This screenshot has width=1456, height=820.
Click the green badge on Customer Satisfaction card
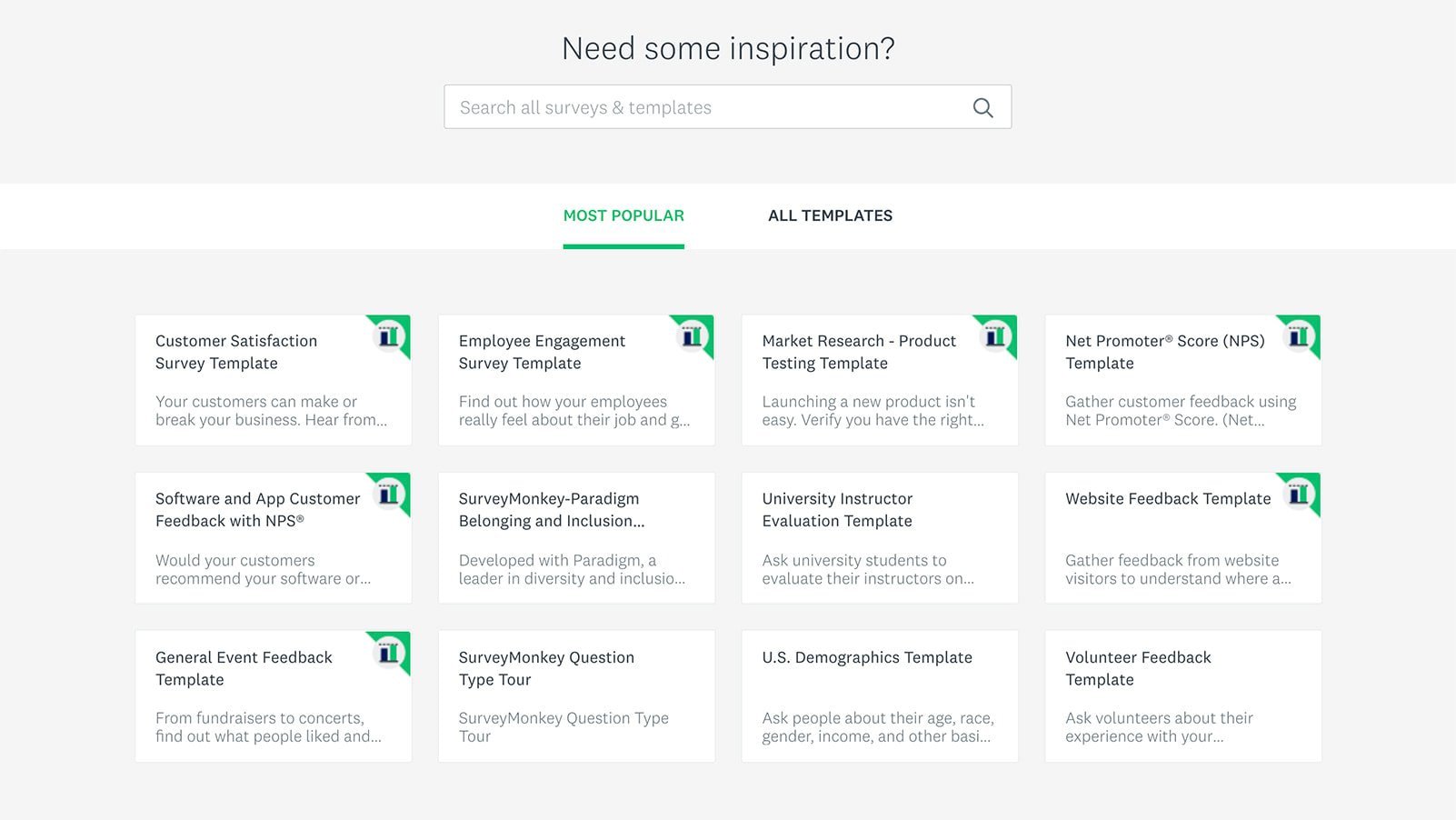389,336
